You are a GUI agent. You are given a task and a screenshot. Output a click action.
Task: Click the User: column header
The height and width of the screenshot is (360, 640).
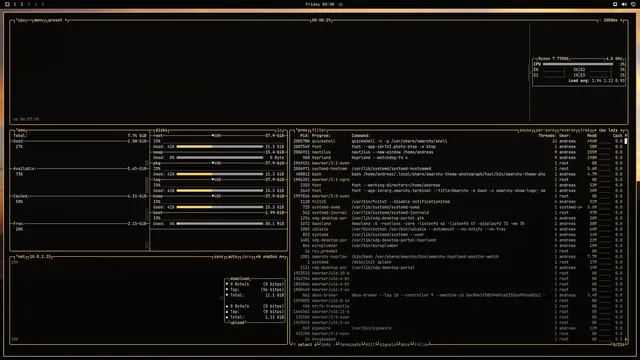[565, 136]
